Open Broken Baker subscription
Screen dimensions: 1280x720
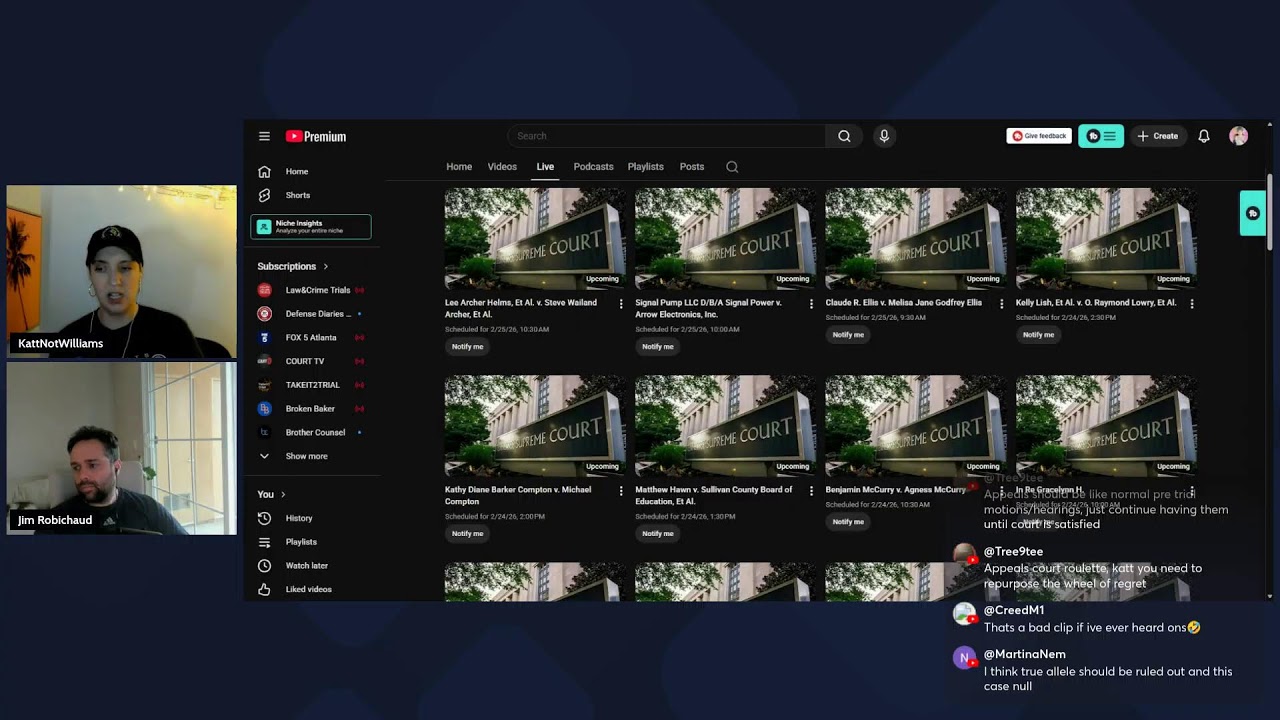(x=312, y=408)
